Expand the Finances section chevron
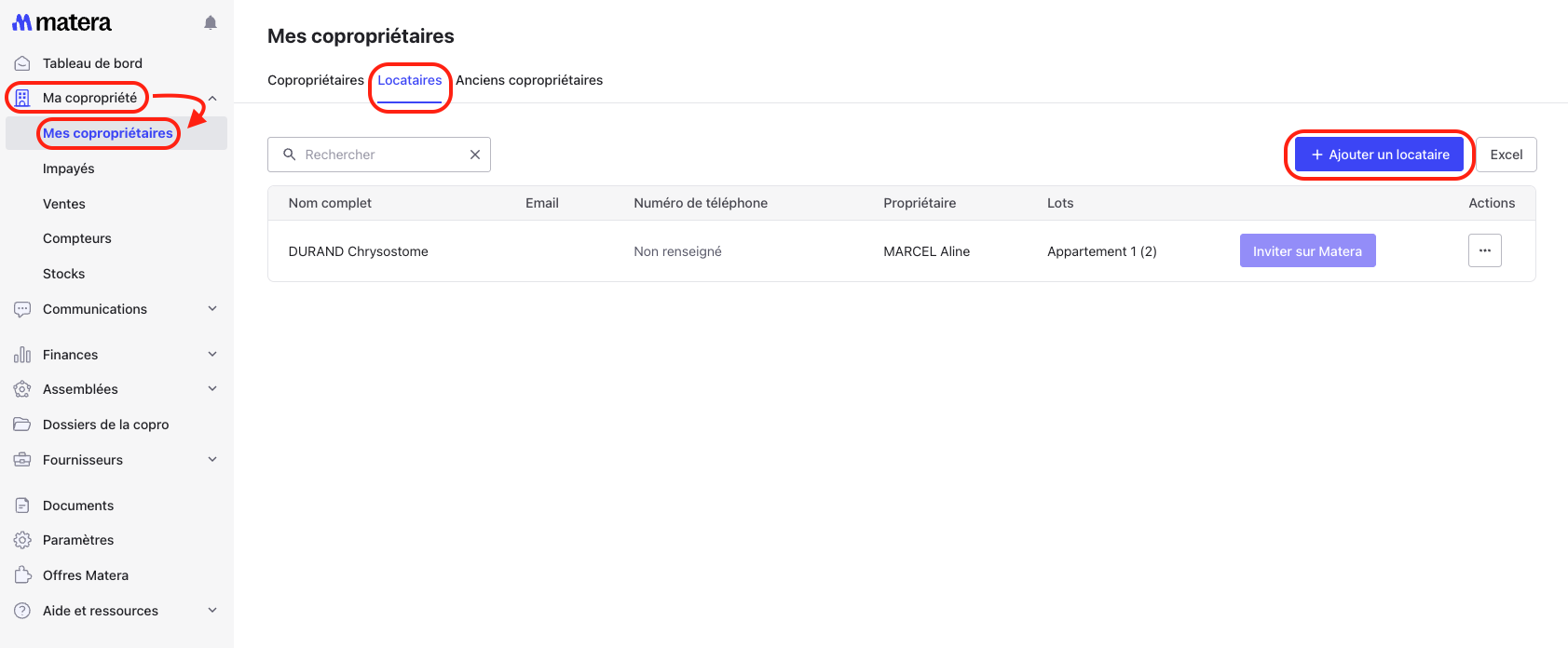This screenshot has height=648, width=1568. point(212,355)
